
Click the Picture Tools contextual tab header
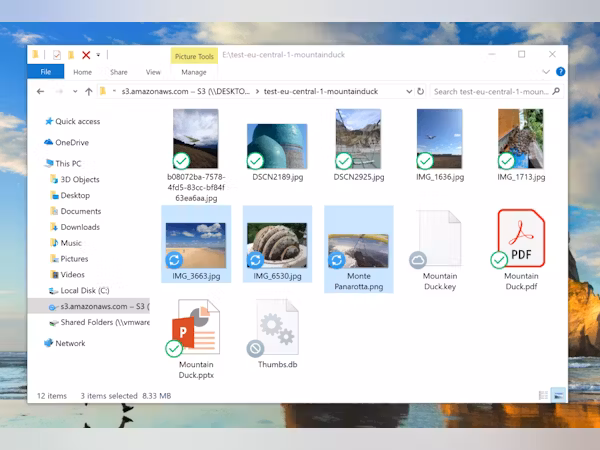click(194, 56)
